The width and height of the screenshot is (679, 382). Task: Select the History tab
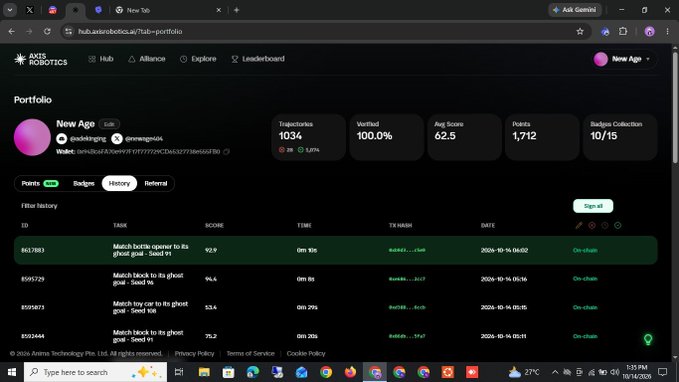(119, 183)
